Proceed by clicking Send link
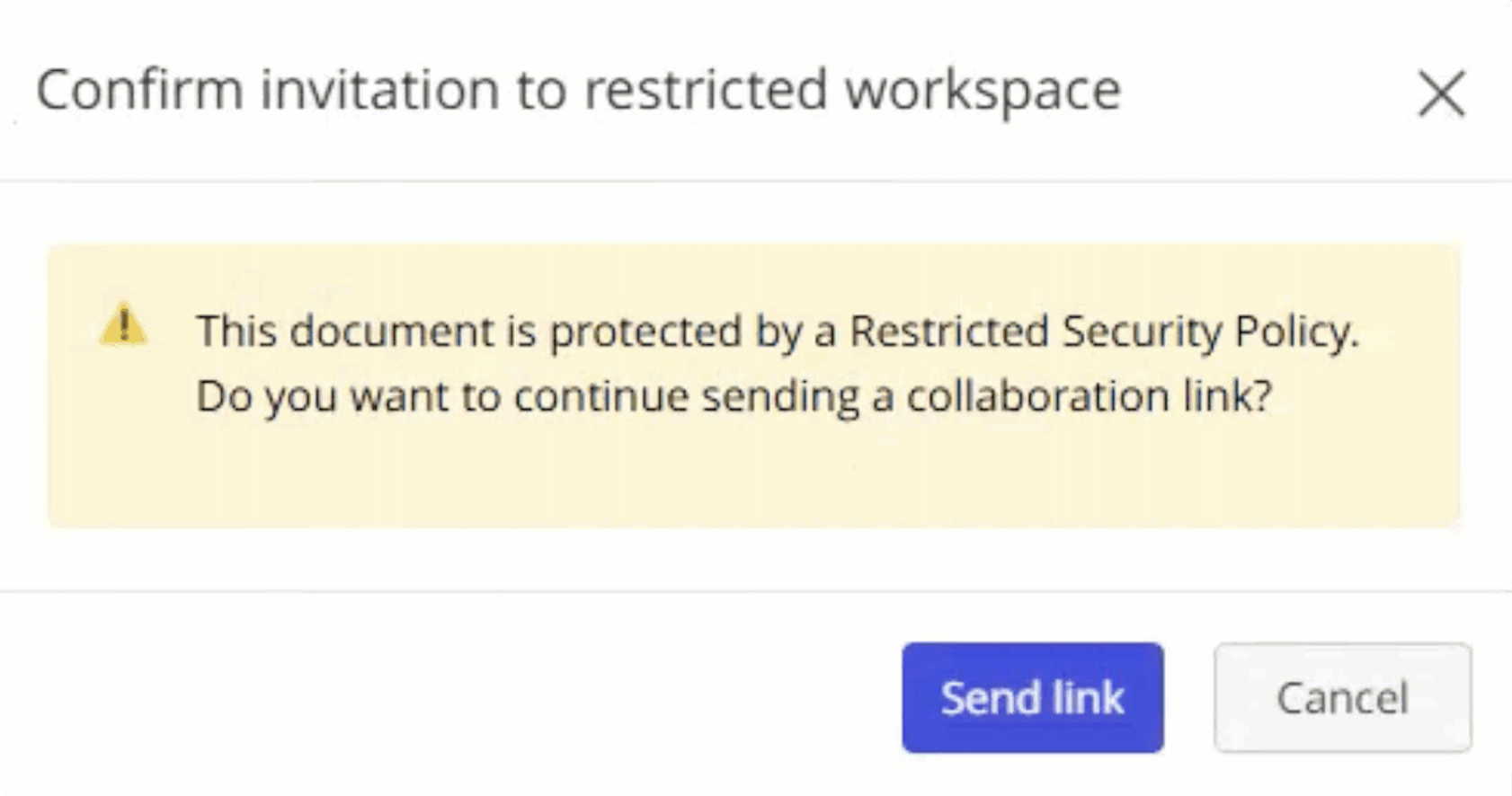This screenshot has width=1512, height=796. 1032,697
